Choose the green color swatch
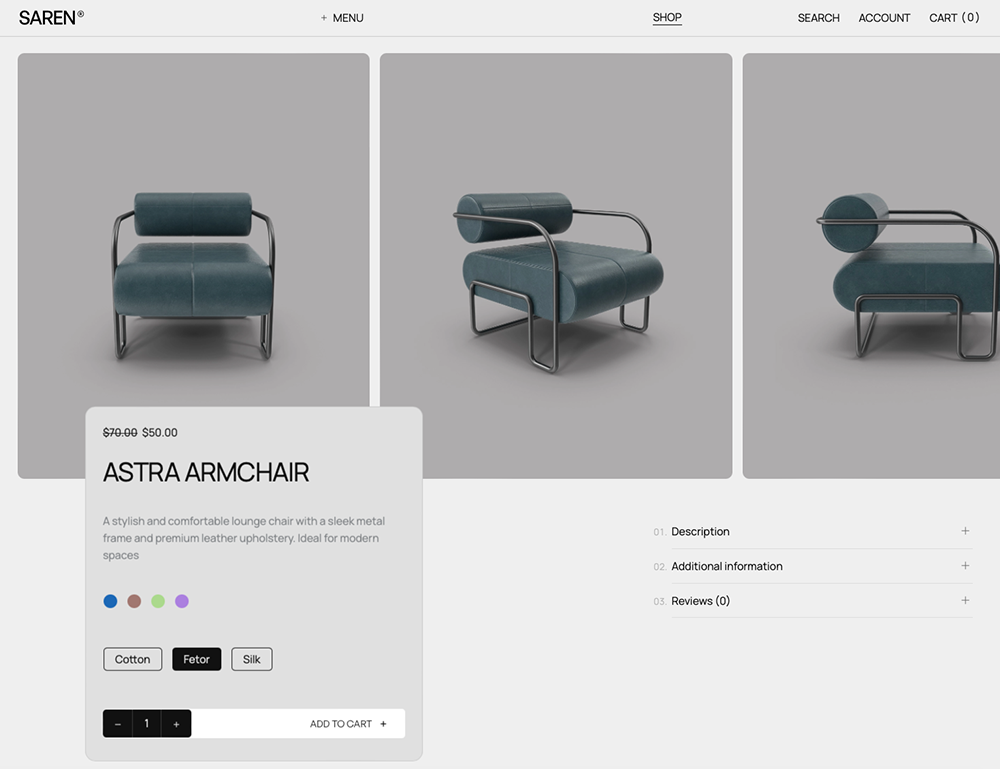The width and height of the screenshot is (1000, 769). click(x=158, y=601)
